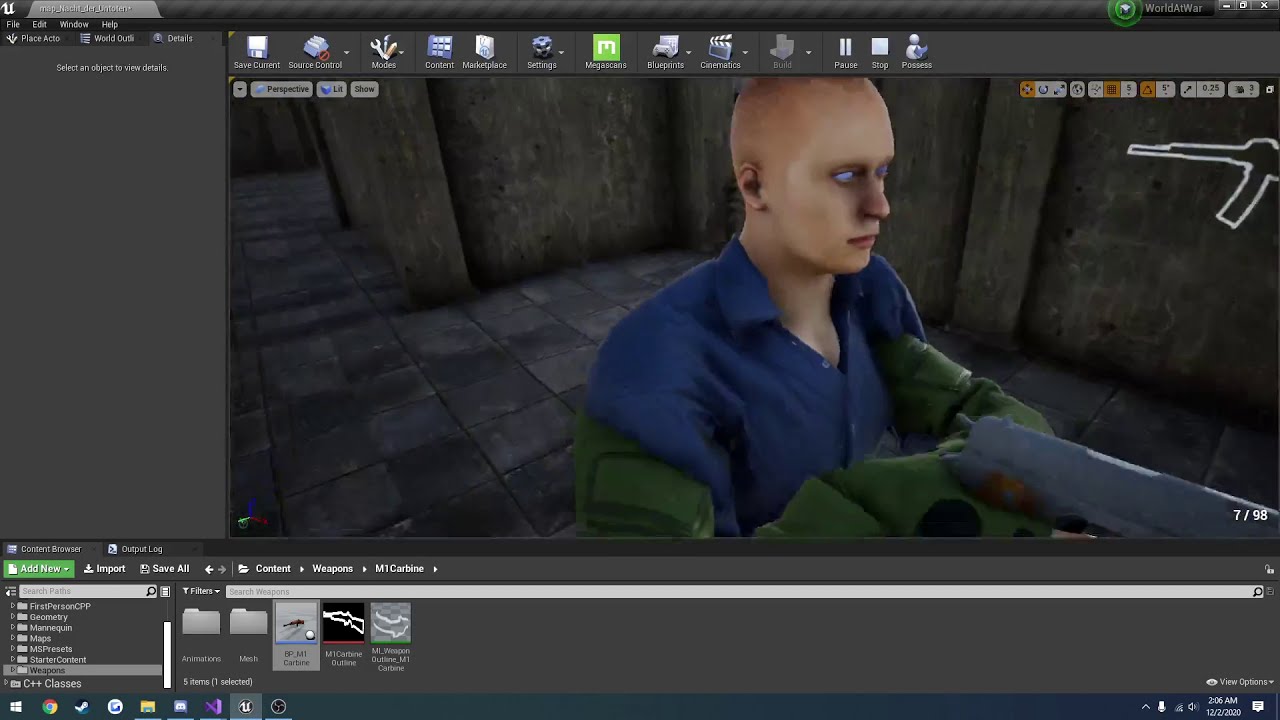
Task: Open the Blueprints toolbar button
Action: pos(665,53)
